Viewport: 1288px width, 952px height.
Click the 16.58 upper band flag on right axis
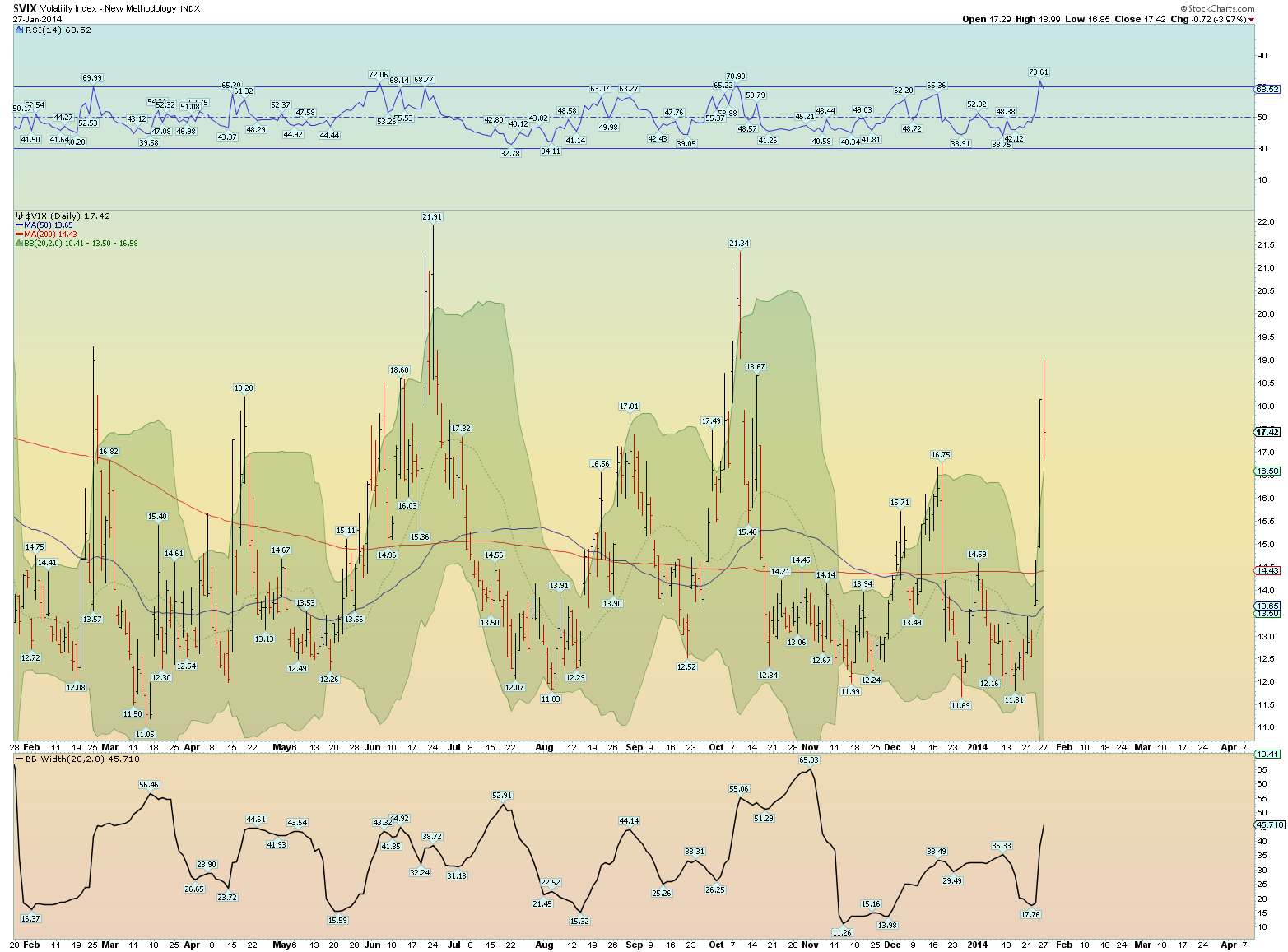point(1267,471)
